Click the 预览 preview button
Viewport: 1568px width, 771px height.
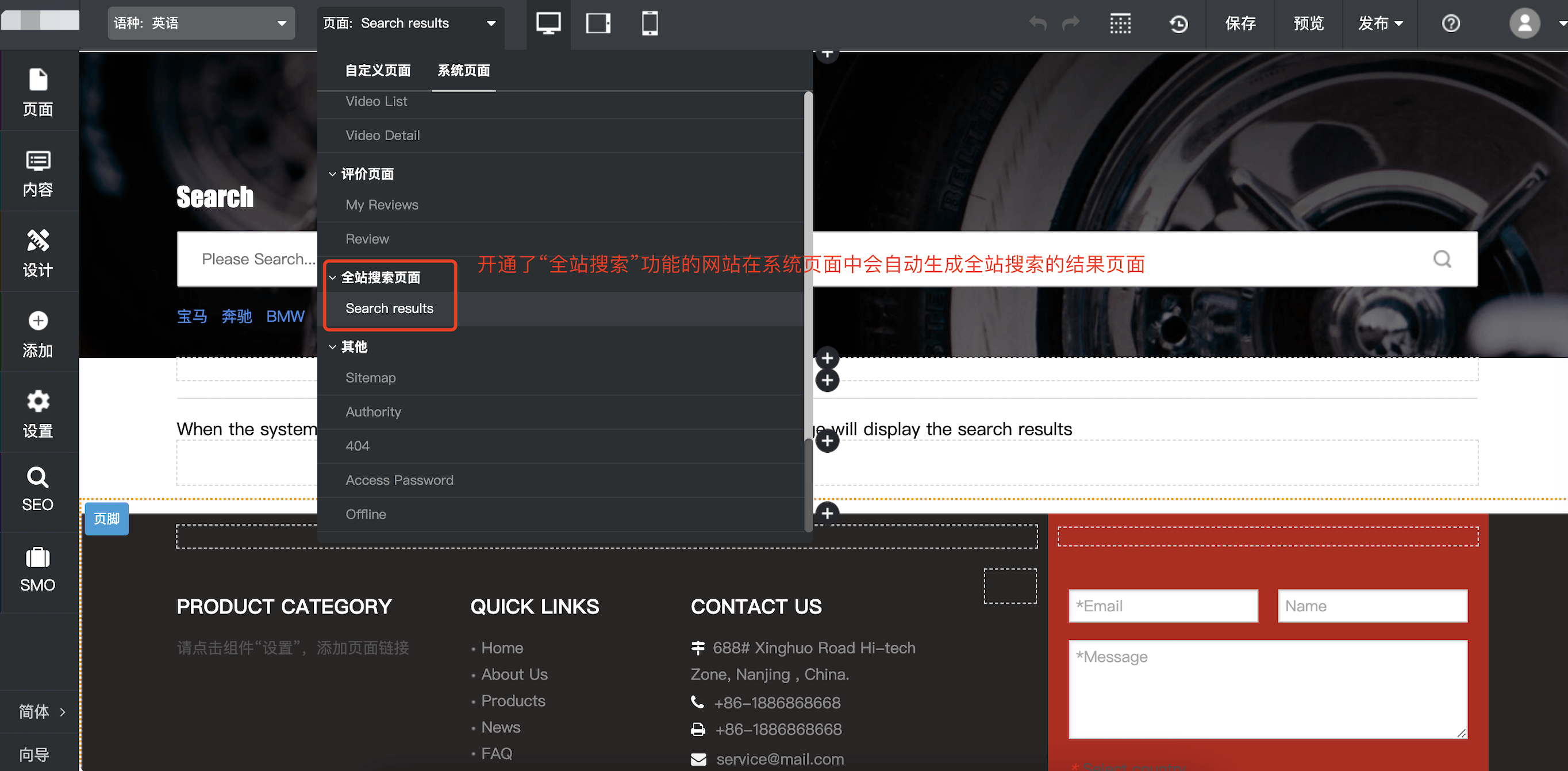[x=1308, y=23]
